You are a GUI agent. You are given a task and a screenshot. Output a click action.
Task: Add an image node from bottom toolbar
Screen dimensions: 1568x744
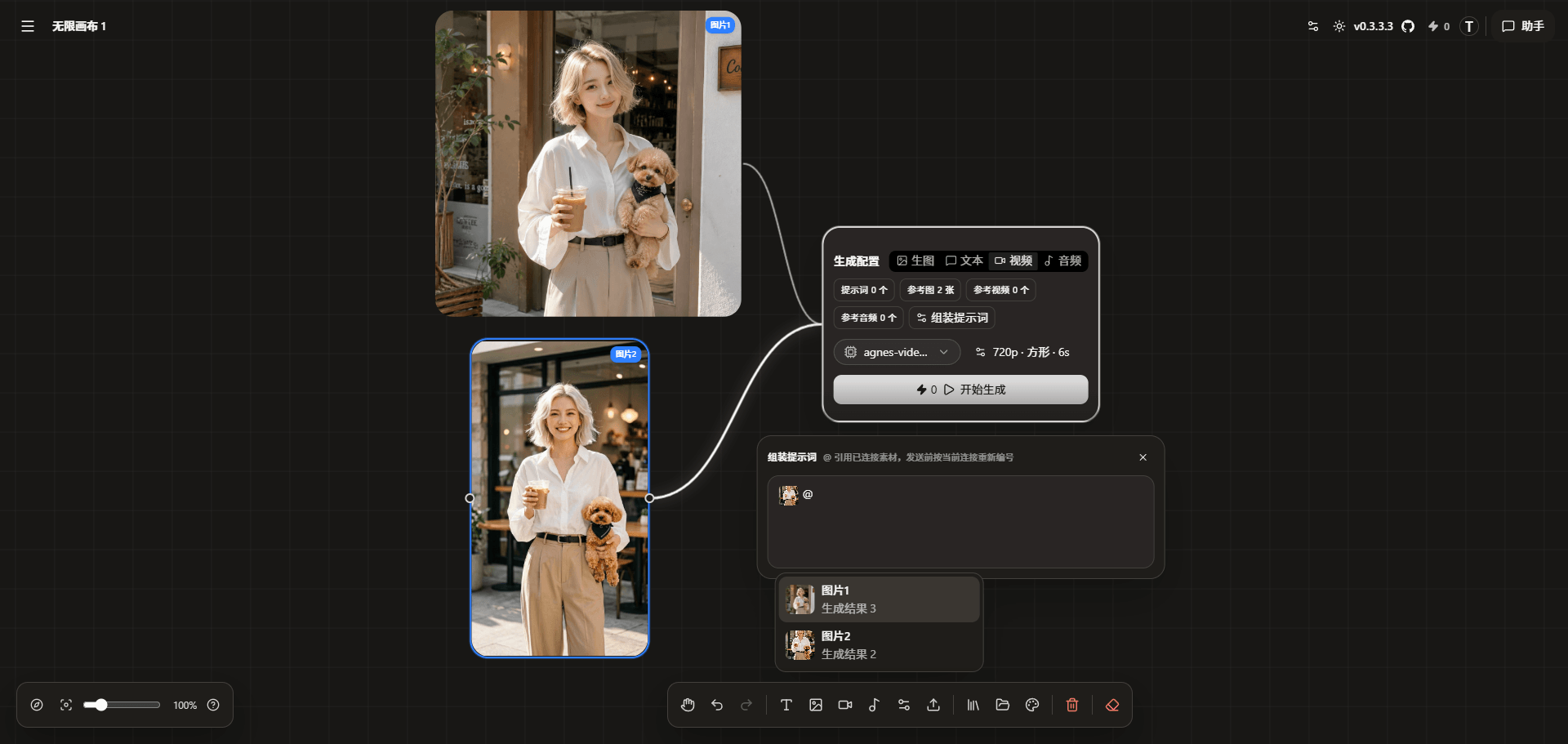(816, 705)
